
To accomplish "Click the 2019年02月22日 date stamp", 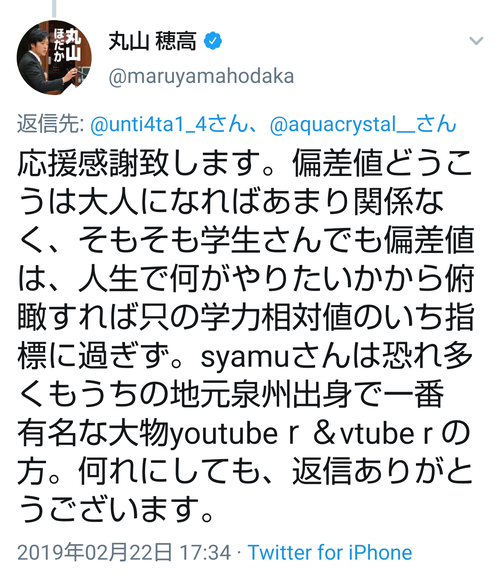I will (95, 553).
